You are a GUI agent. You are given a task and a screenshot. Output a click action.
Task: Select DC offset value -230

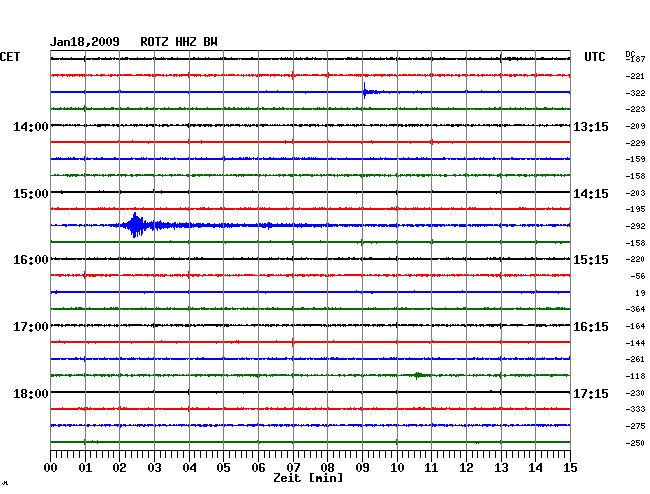click(635, 393)
